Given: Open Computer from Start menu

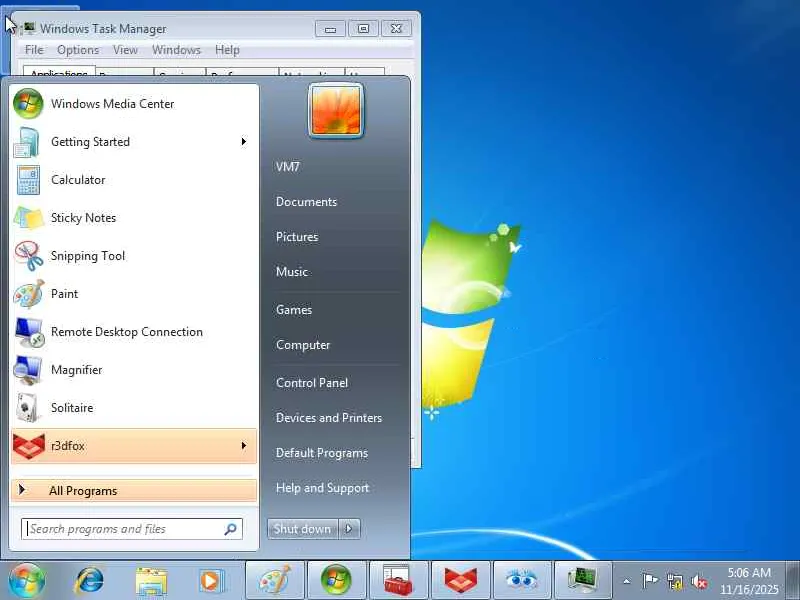Looking at the screenshot, I should click(x=303, y=345).
